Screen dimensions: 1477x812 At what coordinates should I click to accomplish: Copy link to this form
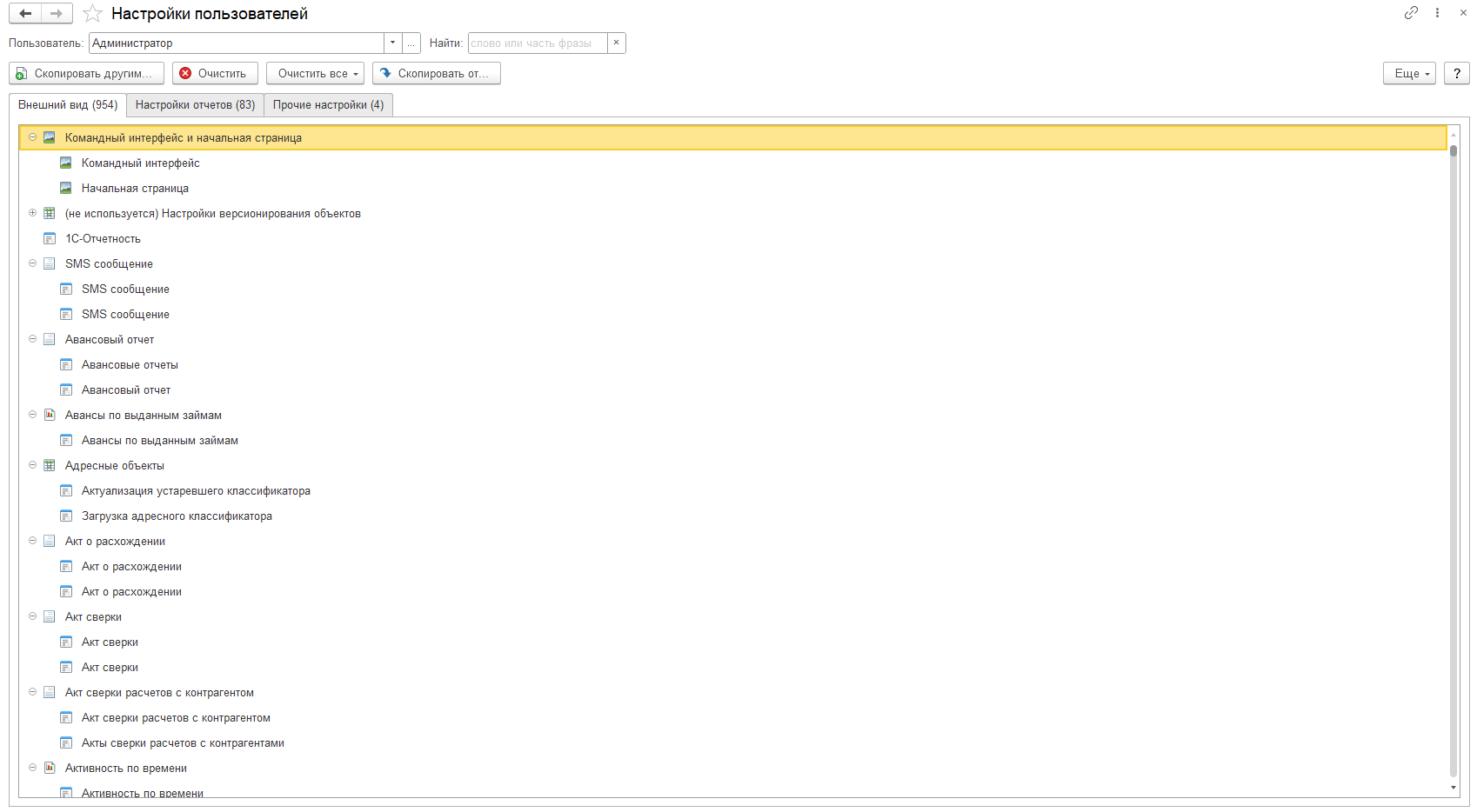coord(1411,13)
